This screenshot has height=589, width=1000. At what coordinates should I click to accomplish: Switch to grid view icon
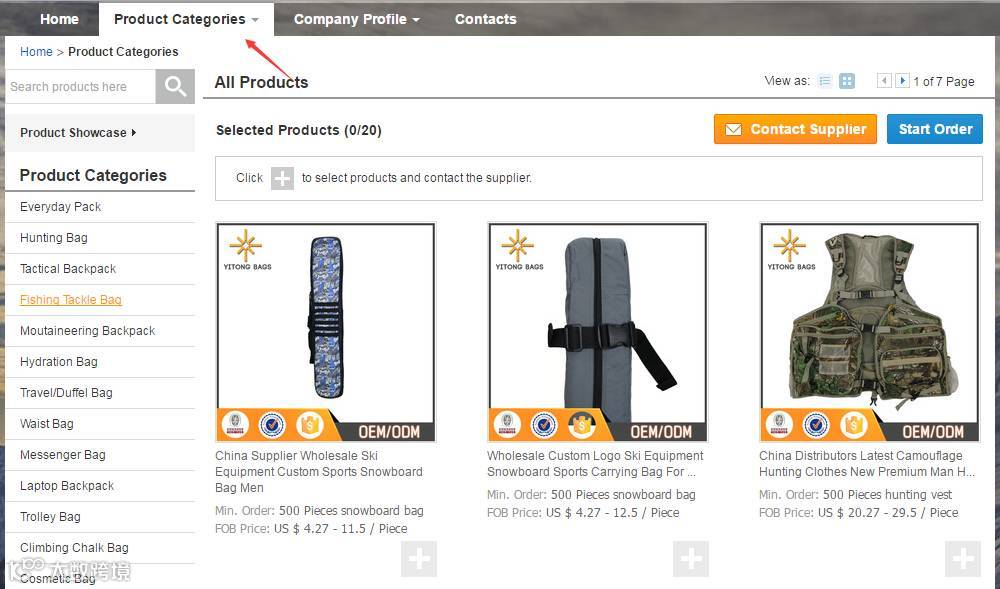point(847,81)
